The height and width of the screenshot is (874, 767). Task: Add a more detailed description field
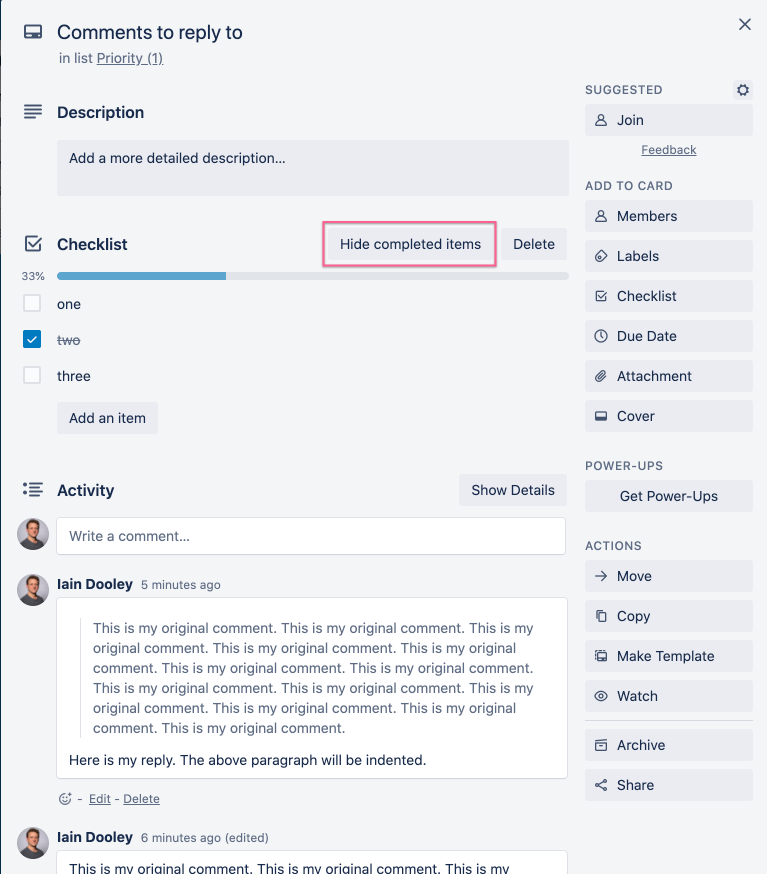coord(313,168)
